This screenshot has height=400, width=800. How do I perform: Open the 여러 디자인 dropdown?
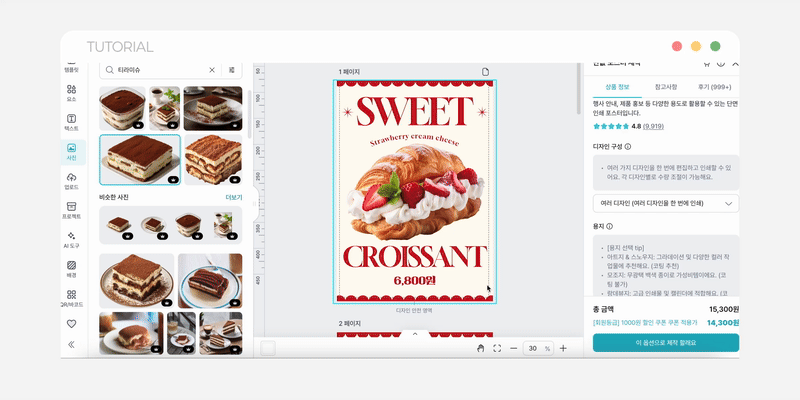pyautogui.click(x=665, y=203)
